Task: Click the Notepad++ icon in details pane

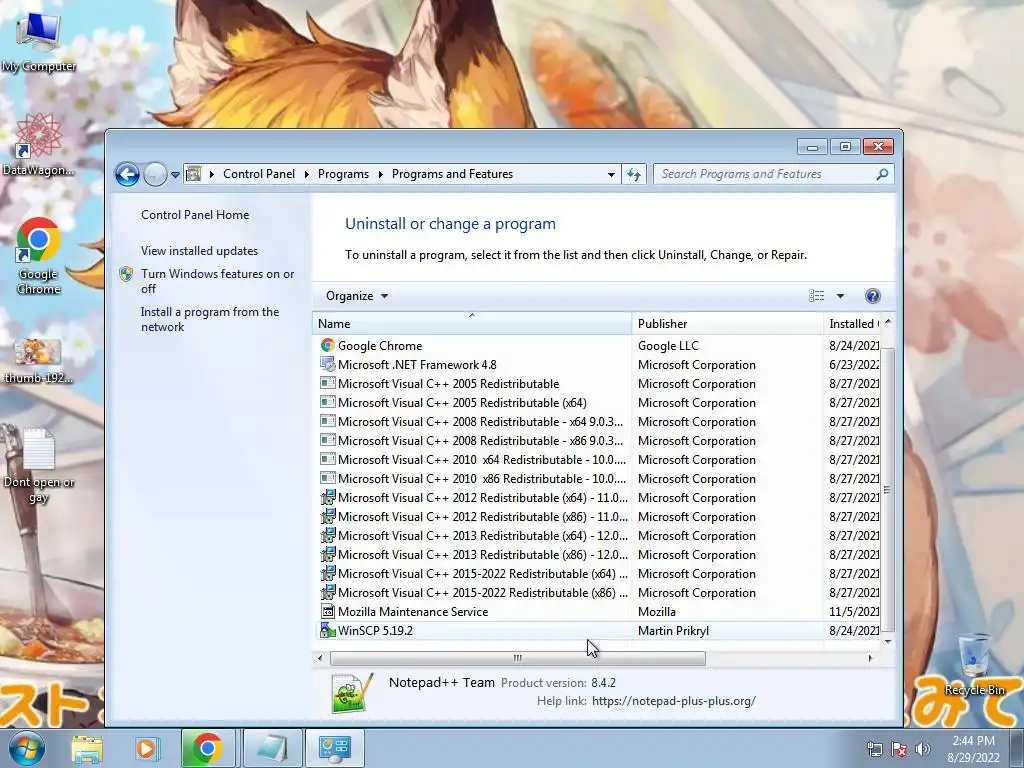Action: pyautogui.click(x=353, y=693)
